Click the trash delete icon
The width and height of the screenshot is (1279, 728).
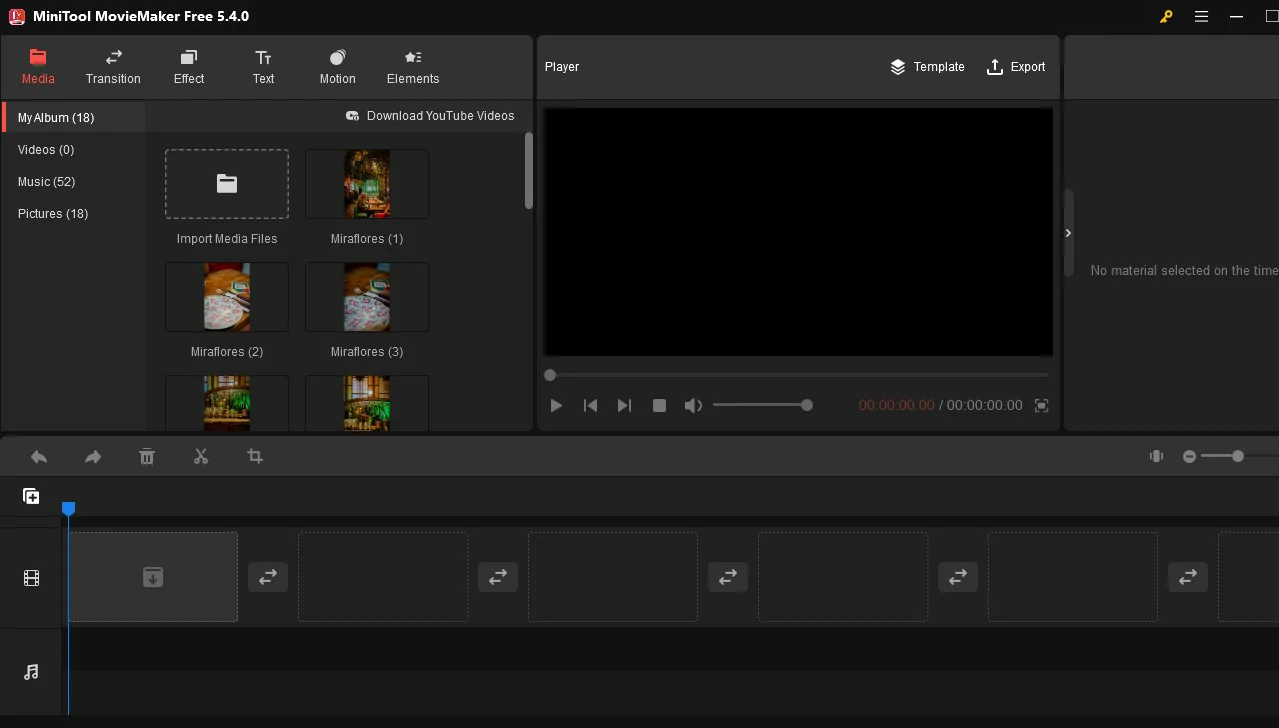(x=147, y=457)
